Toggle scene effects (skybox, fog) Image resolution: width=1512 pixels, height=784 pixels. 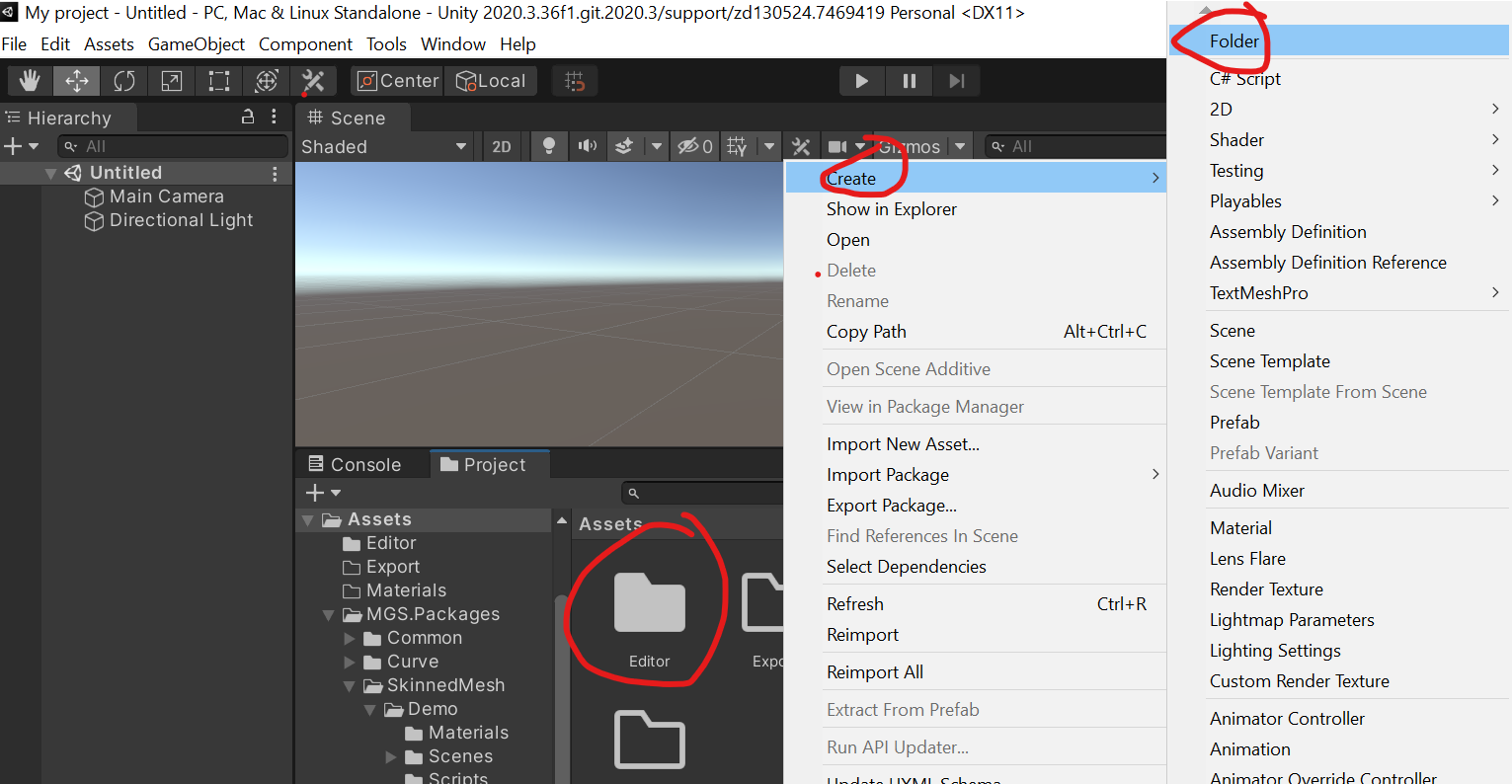624,146
